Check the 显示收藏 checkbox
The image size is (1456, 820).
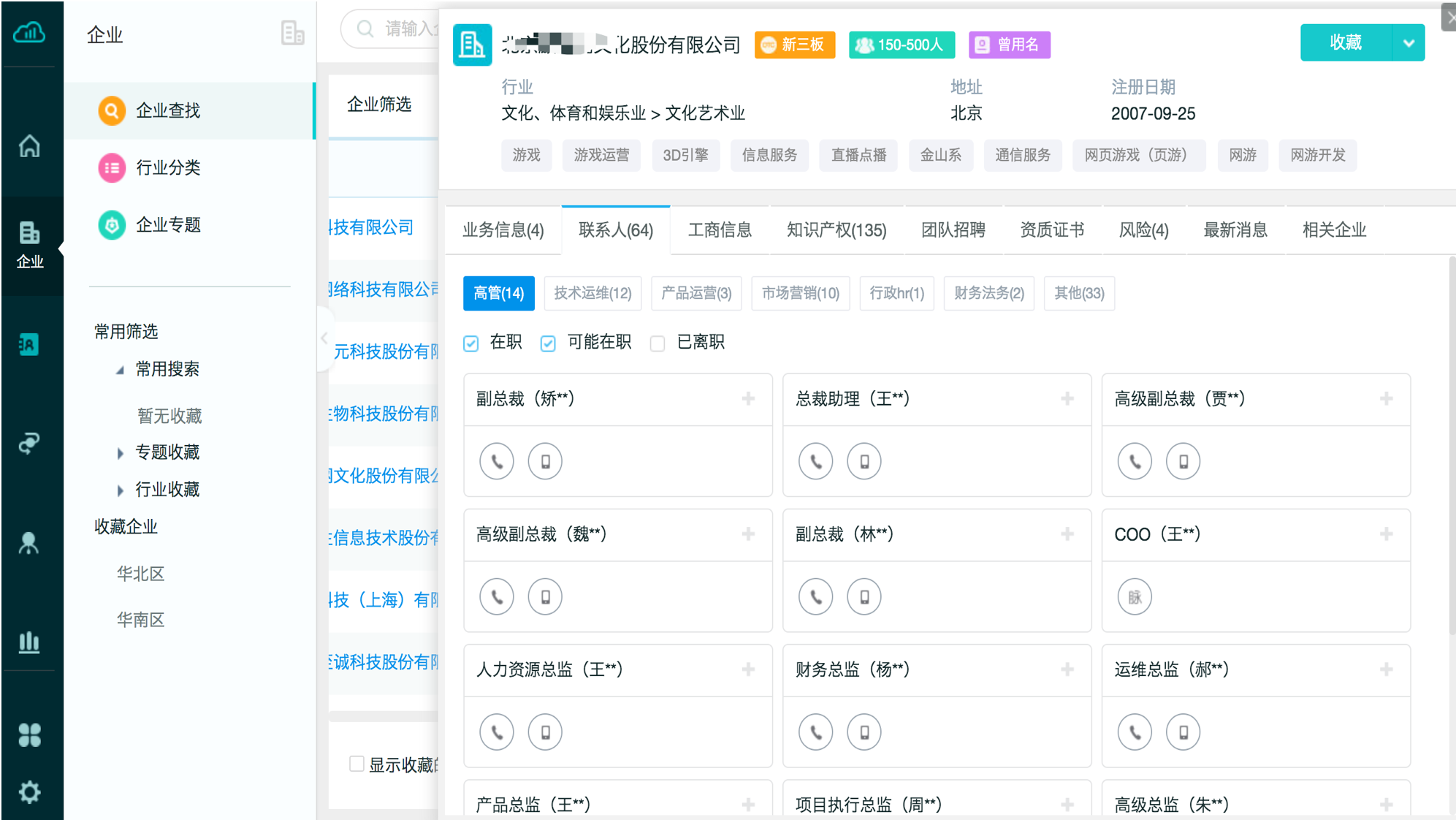tap(357, 764)
